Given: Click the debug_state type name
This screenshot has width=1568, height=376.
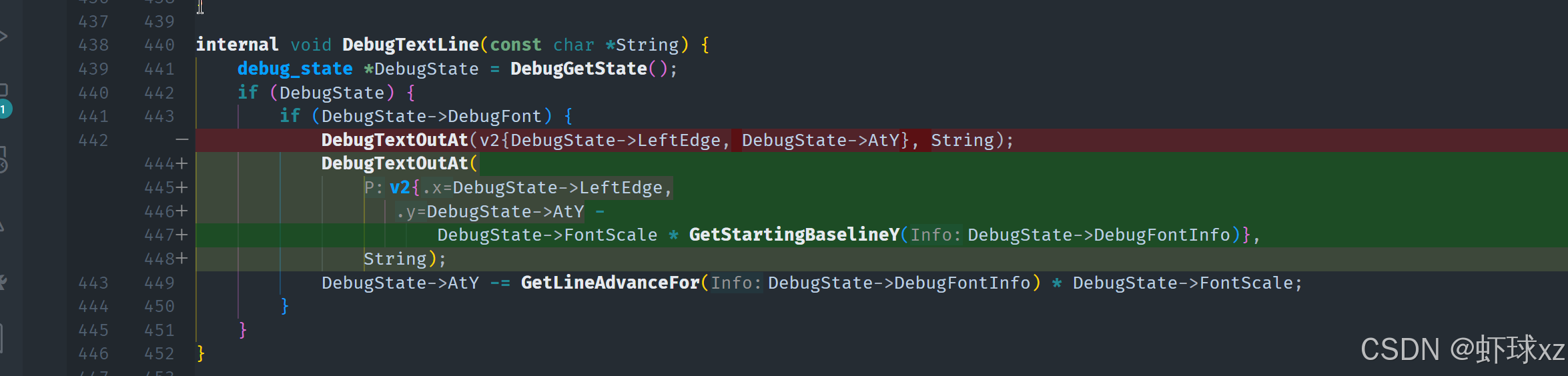Looking at the screenshot, I should (x=294, y=69).
